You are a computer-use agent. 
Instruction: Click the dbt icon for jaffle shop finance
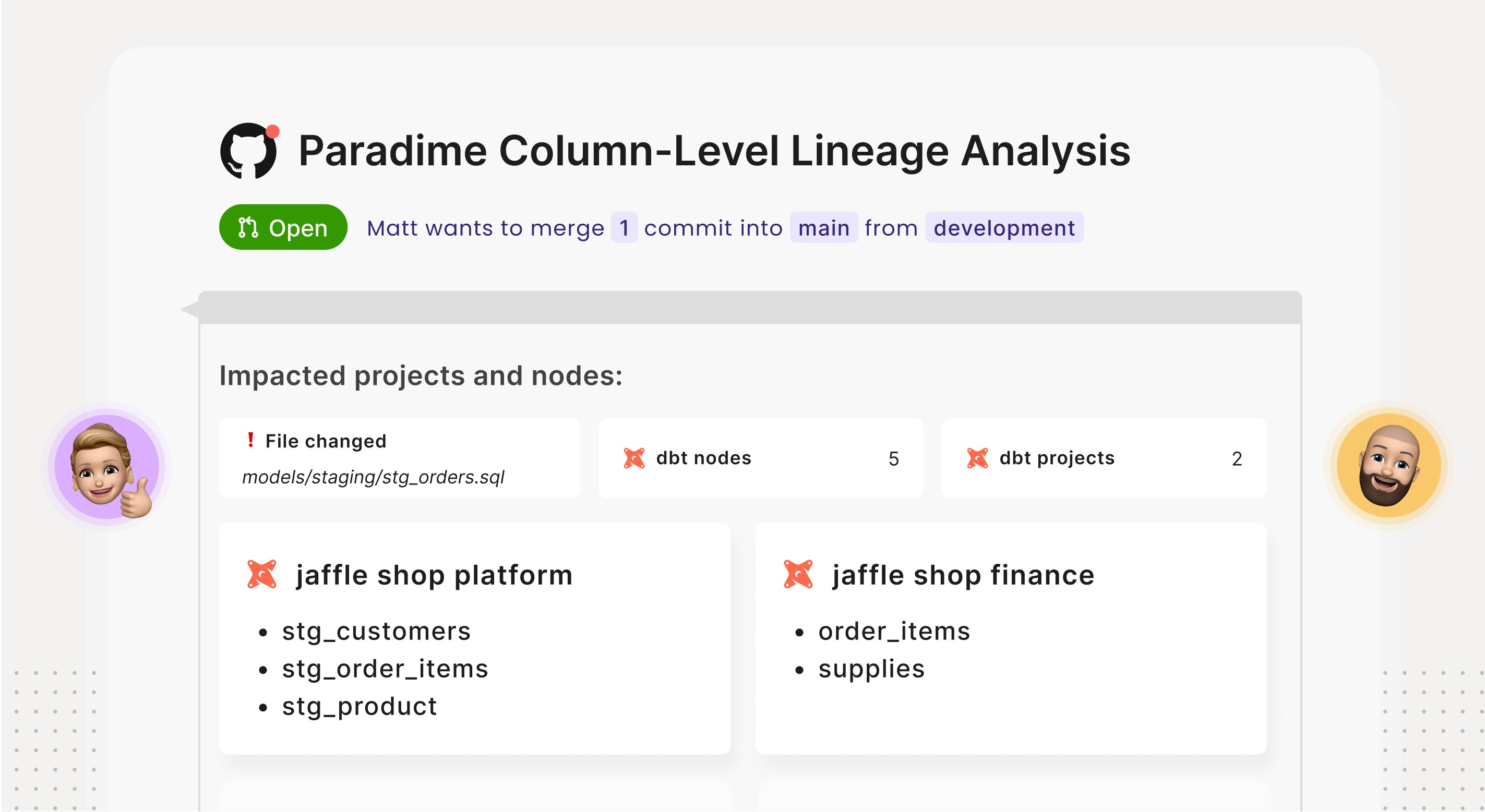798,574
